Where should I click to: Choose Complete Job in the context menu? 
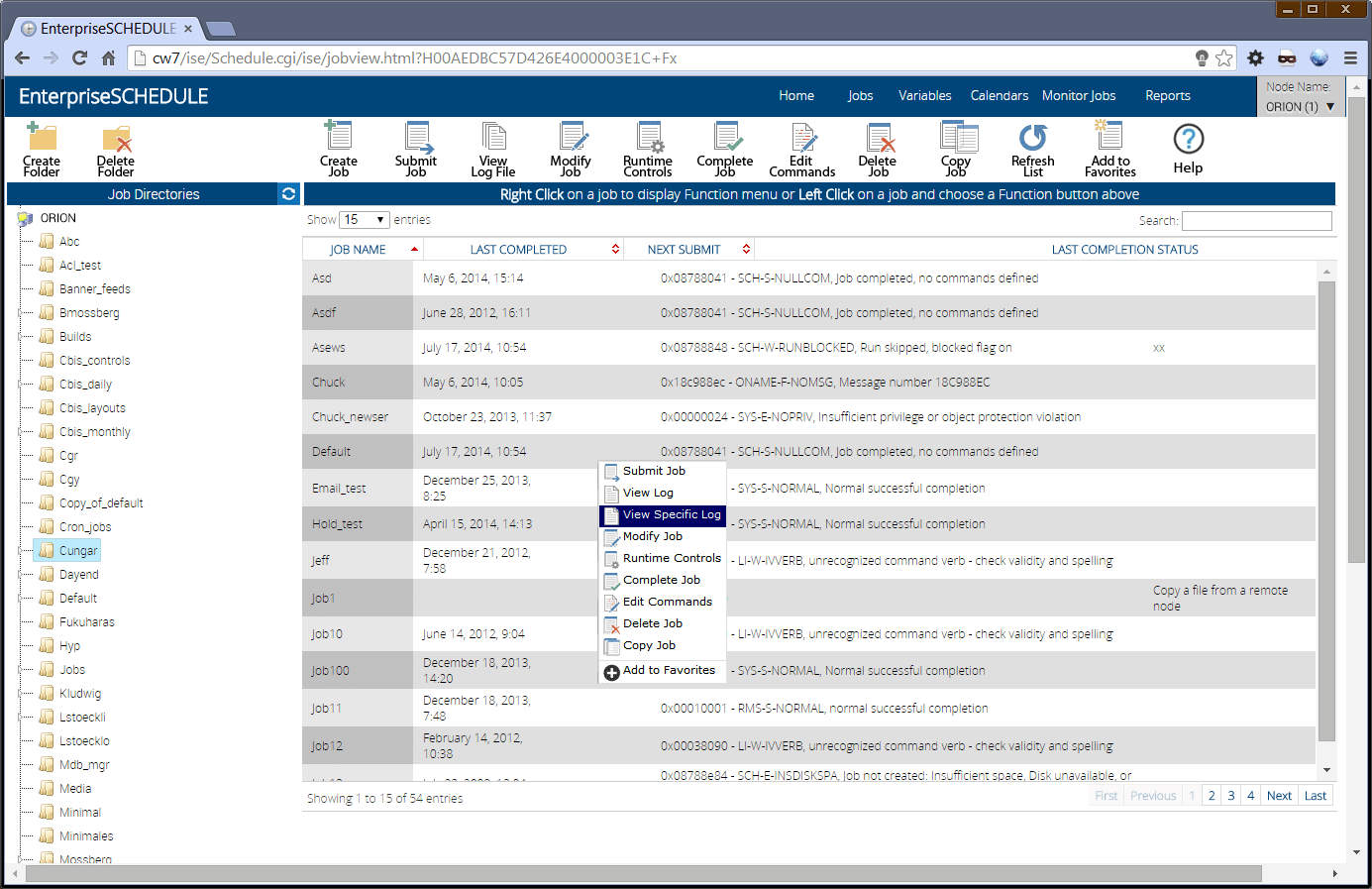[663, 580]
